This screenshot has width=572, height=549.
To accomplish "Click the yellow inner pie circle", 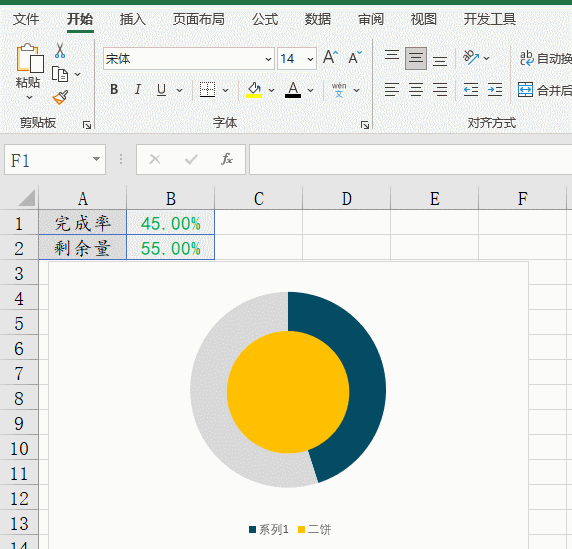I will coord(288,392).
